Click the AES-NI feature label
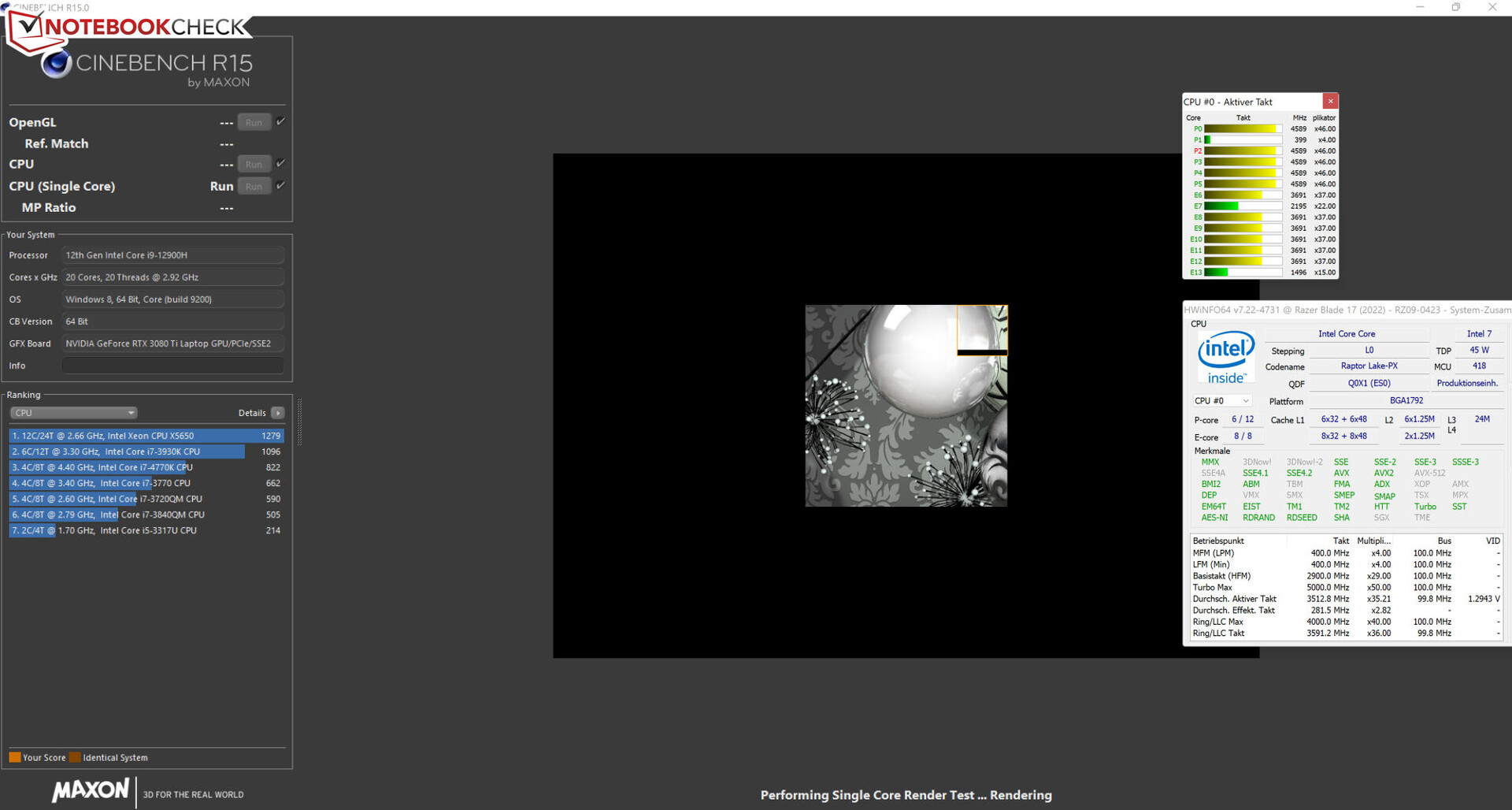The width and height of the screenshot is (1512, 810). click(x=1214, y=518)
